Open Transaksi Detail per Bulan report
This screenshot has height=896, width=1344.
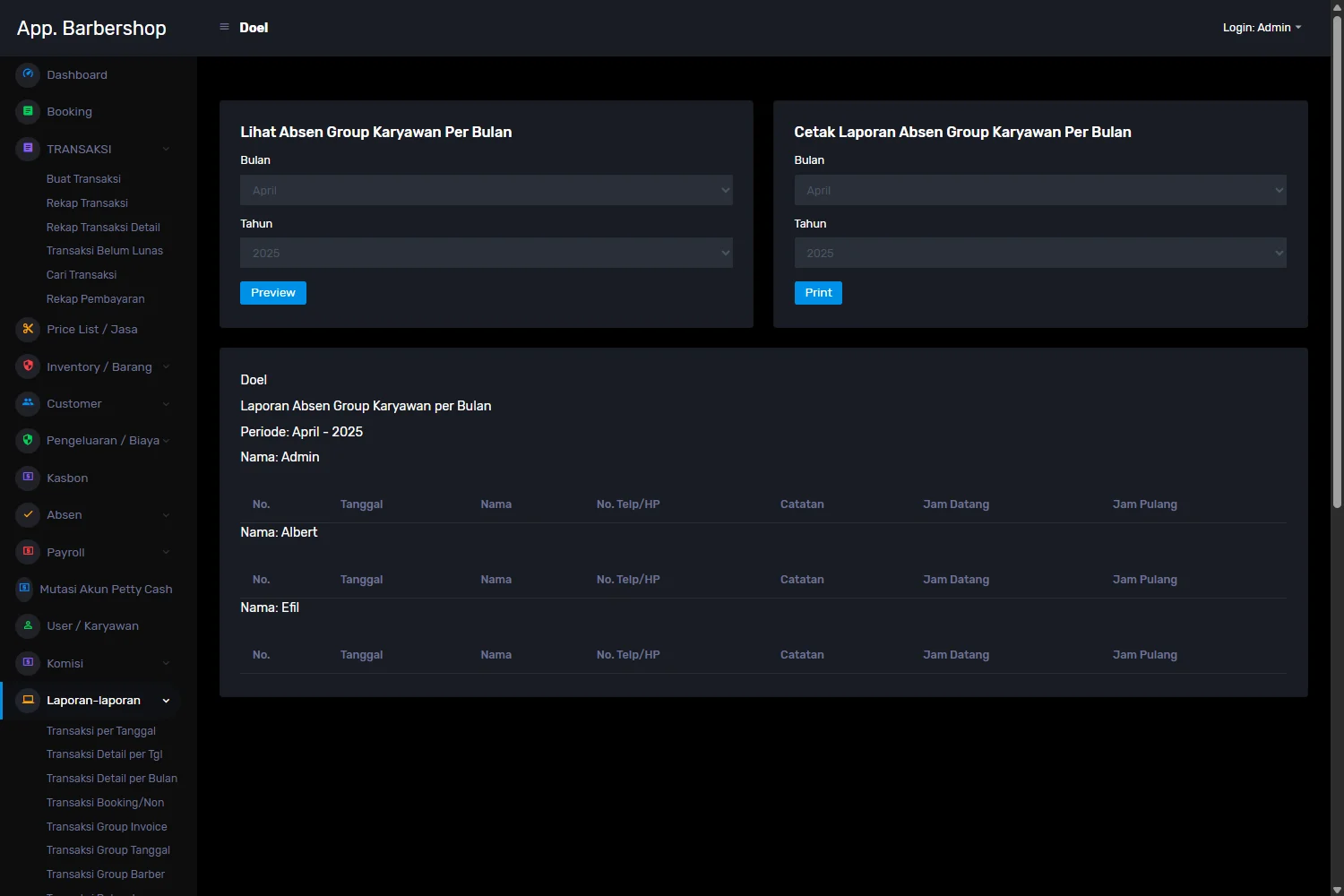(x=112, y=779)
